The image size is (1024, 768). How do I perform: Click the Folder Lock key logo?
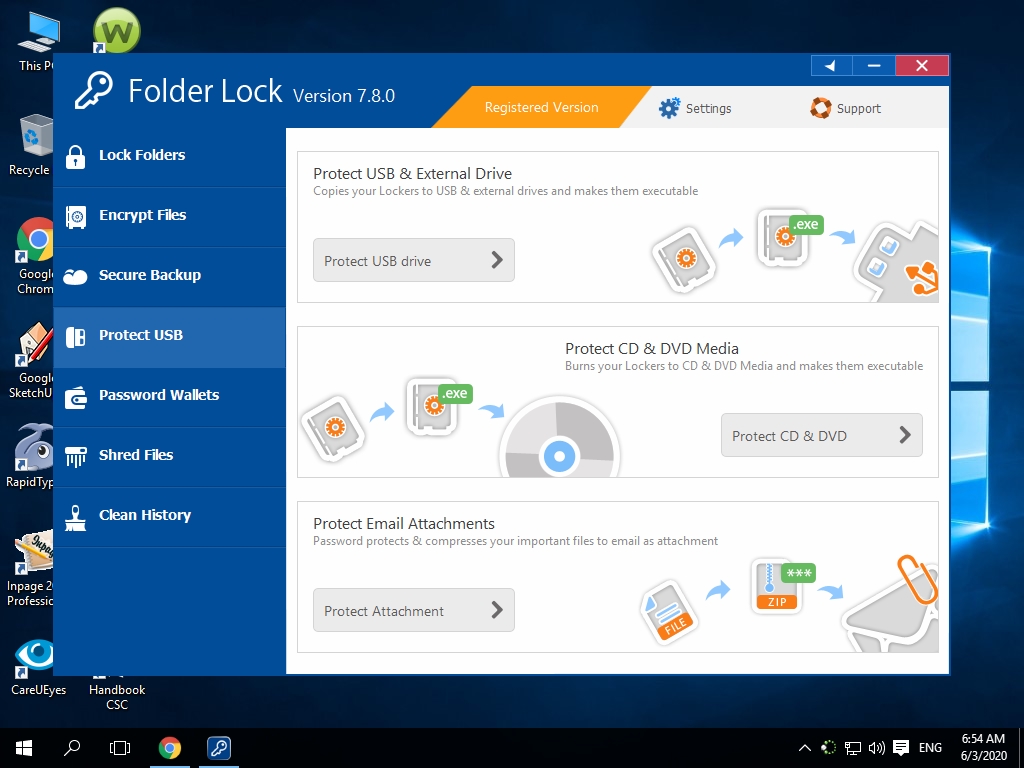tap(93, 91)
